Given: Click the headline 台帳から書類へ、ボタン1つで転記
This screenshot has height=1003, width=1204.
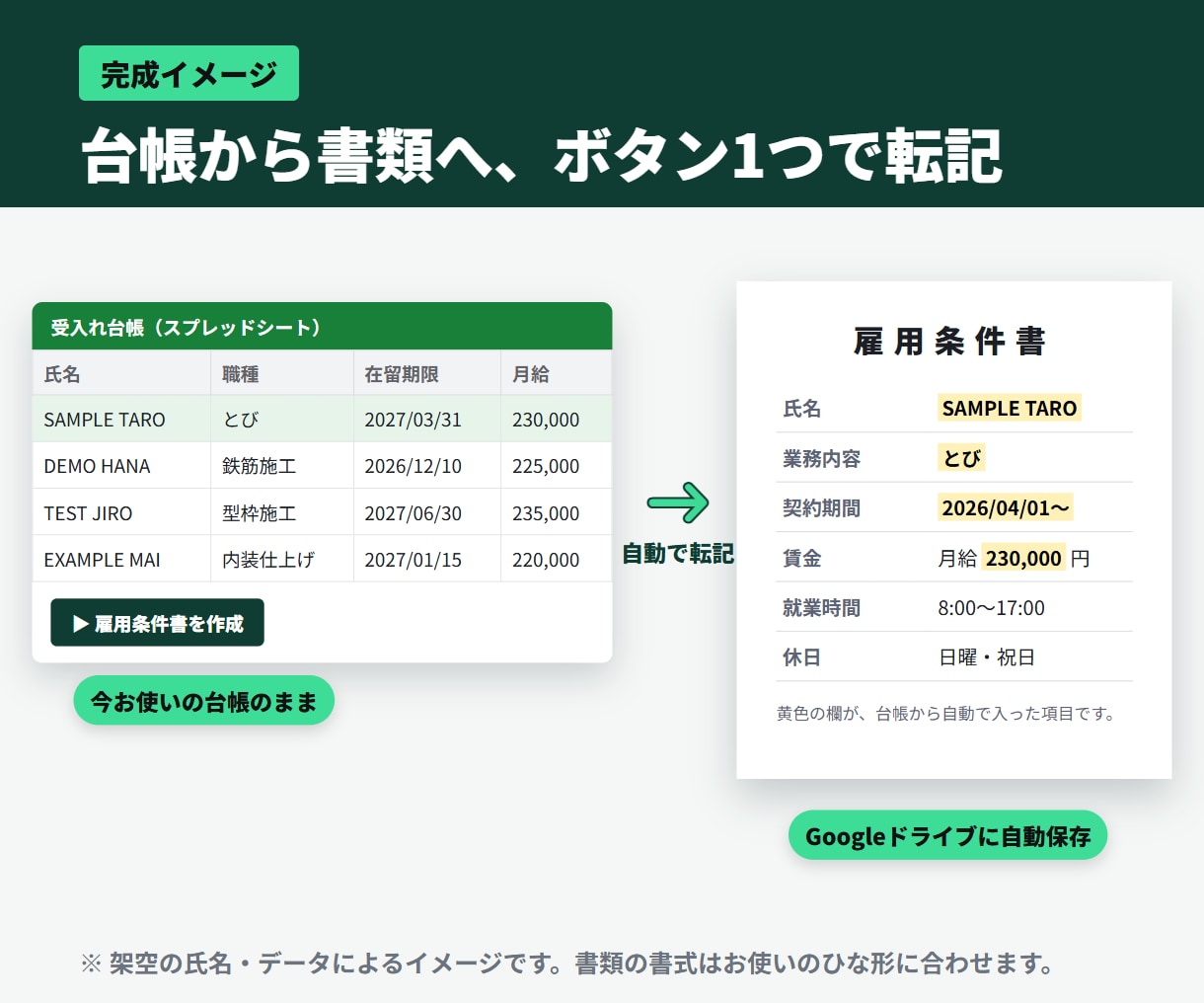Looking at the screenshot, I should pyautogui.click(x=542, y=155).
